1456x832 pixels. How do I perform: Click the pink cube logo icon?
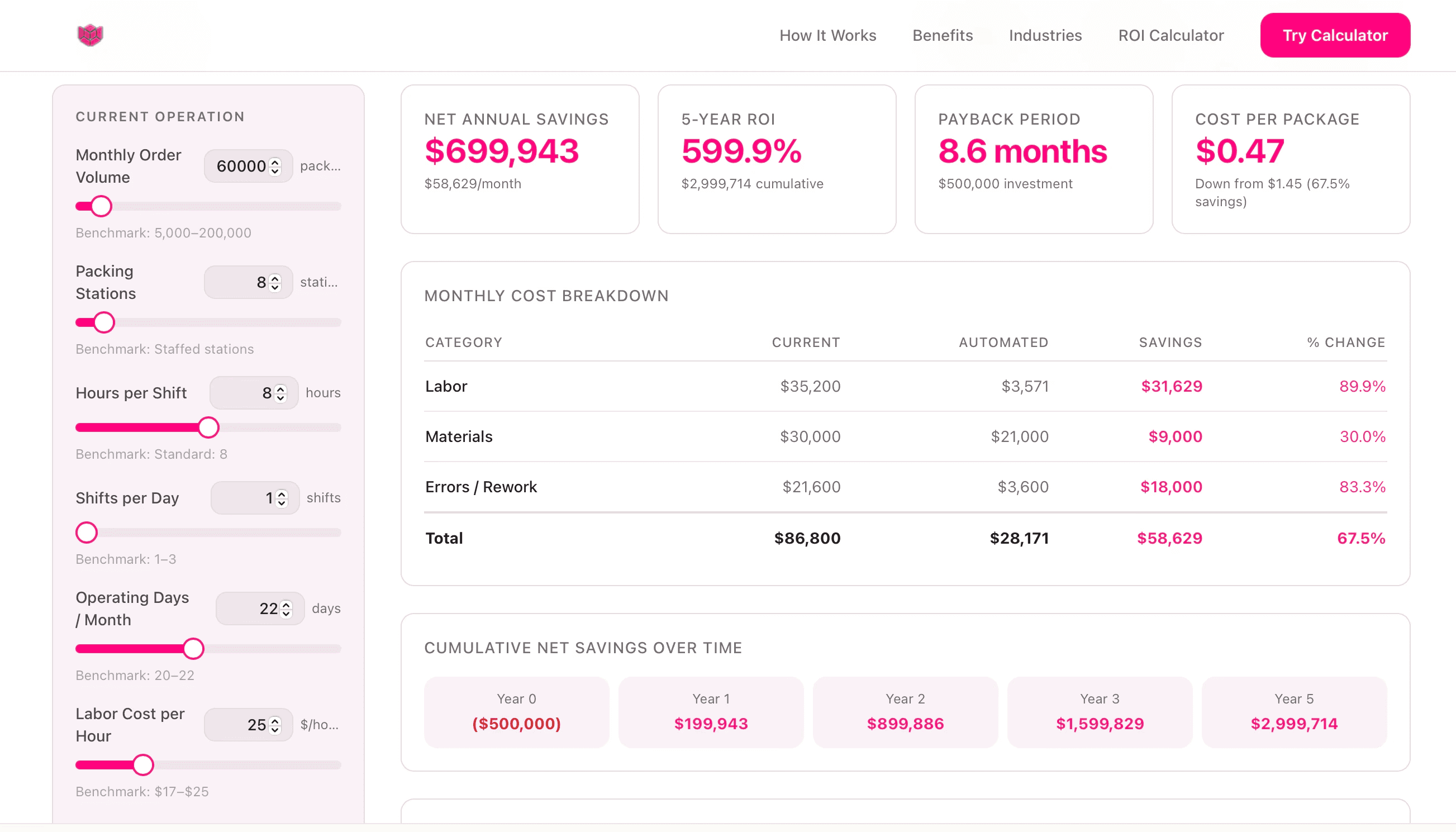tap(91, 35)
